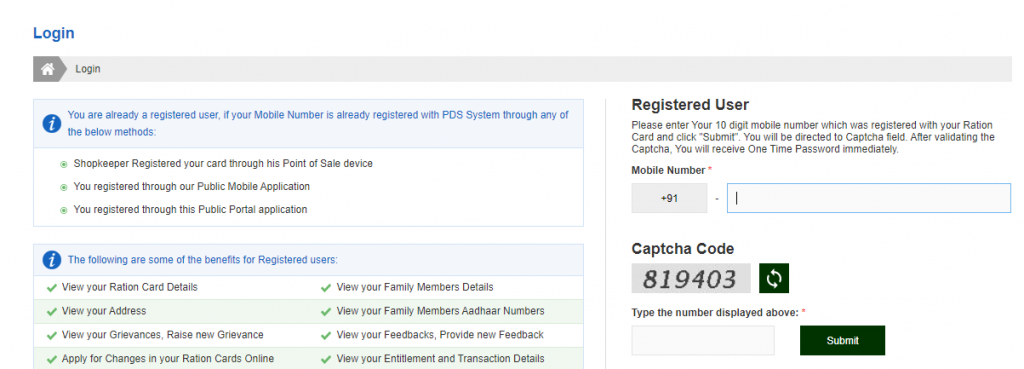Click checkmark beside View your Ration Card Details
Screen dimensions: 1024x369
click(52, 287)
